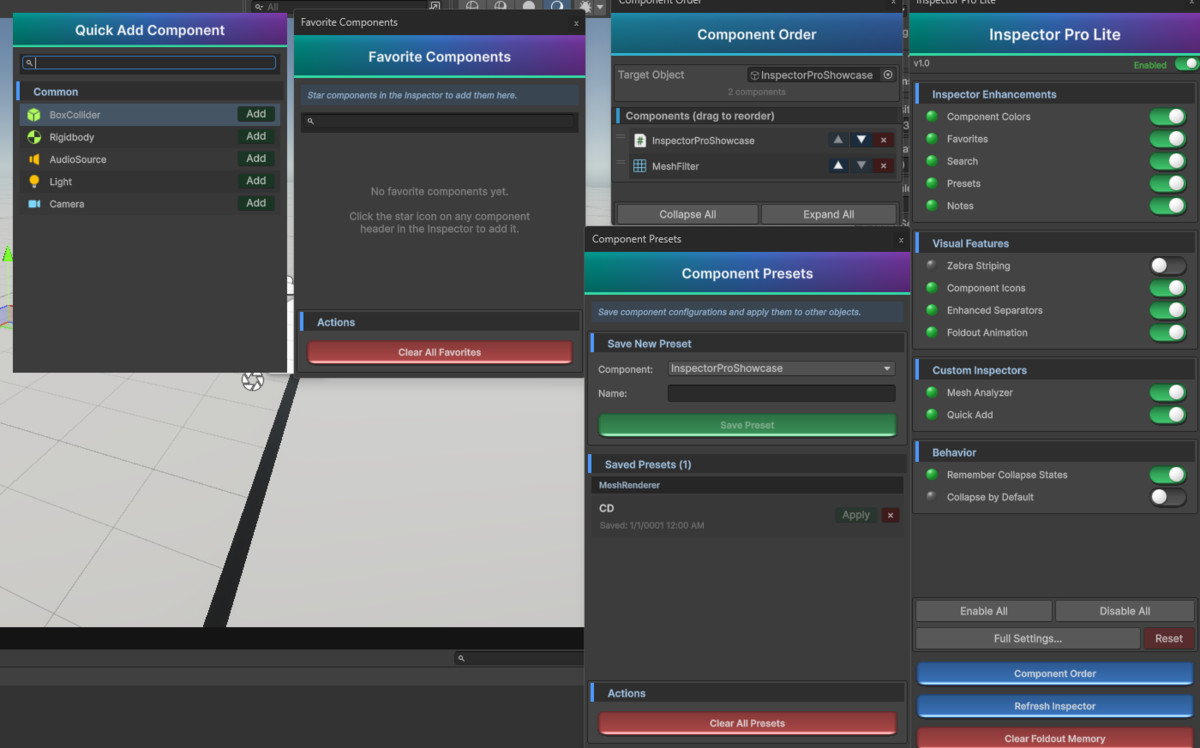Disable the Component Colors toggle

(x=1167, y=116)
